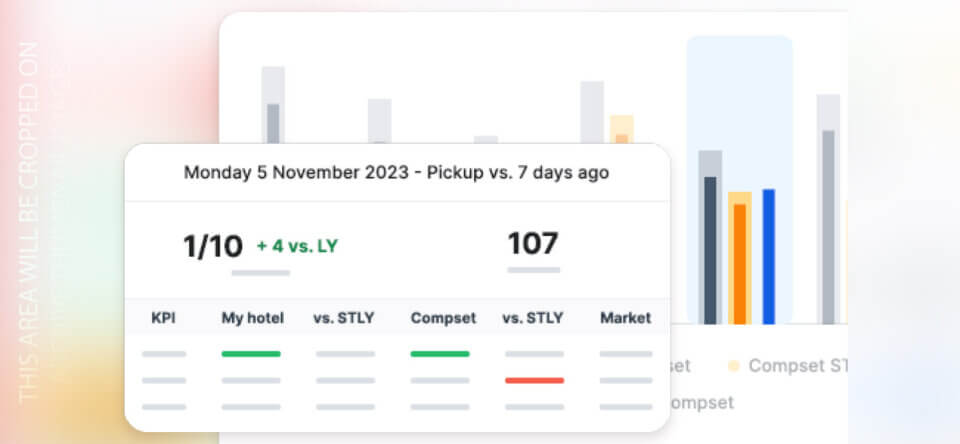Select the My hotel column header
This screenshot has height=444, width=960.
[252, 318]
